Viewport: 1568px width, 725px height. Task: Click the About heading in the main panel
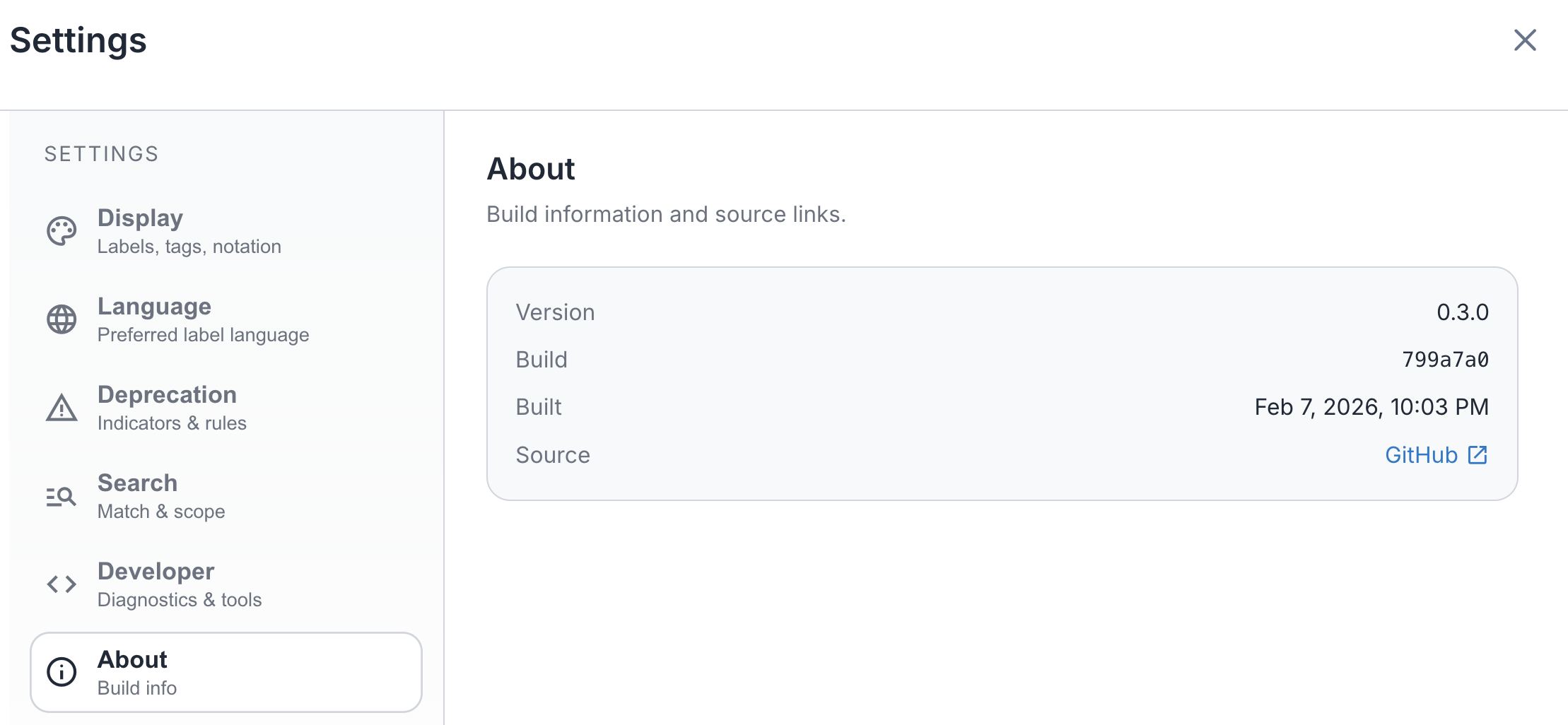[530, 168]
